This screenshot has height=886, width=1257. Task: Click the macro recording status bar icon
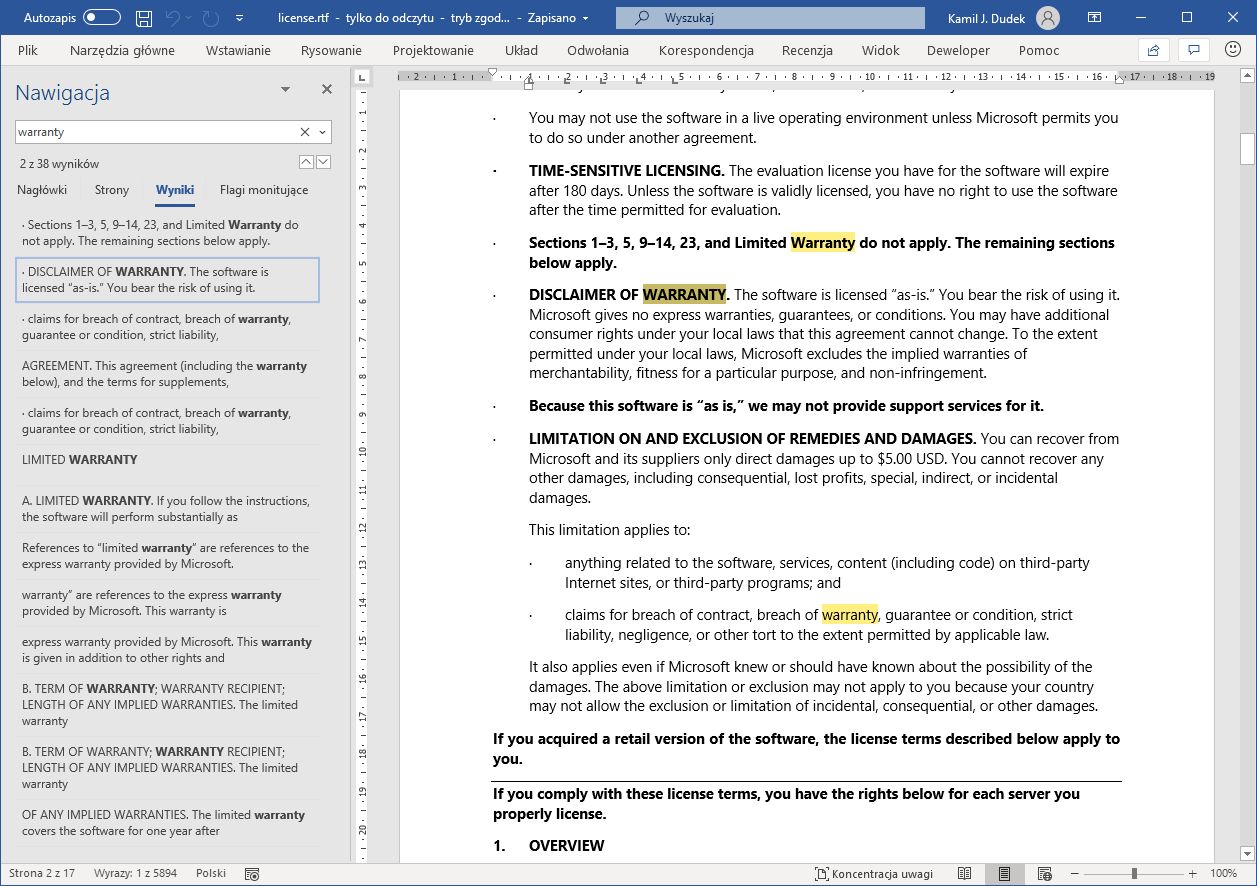(x=252, y=873)
